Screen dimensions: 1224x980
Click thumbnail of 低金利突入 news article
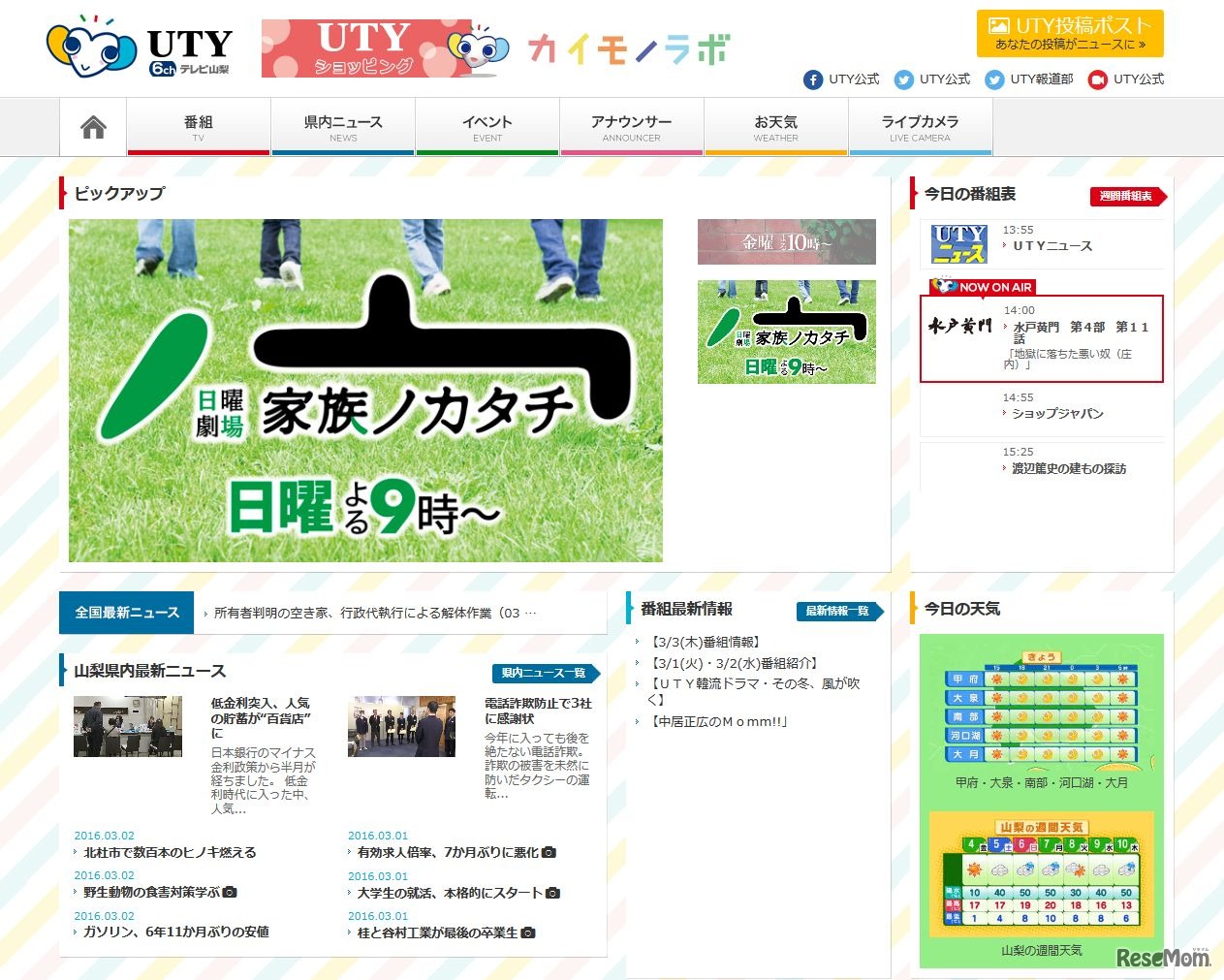point(128,726)
